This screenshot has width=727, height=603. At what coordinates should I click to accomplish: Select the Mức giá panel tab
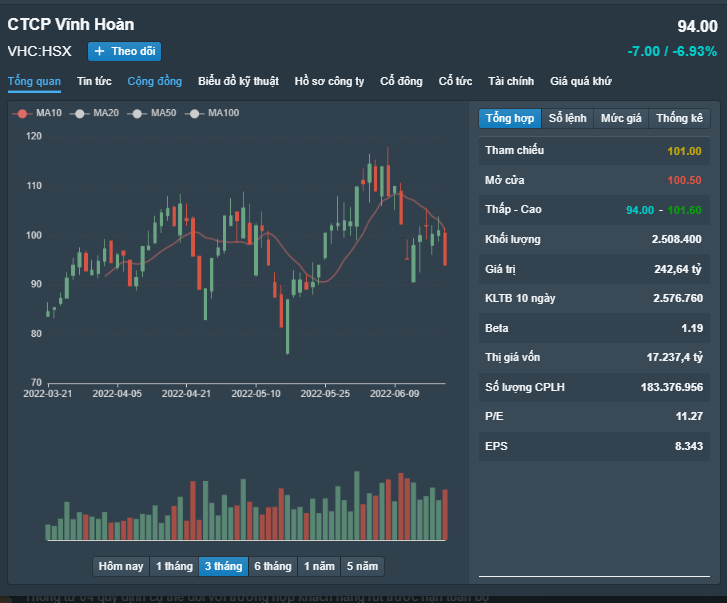(x=621, y=118)
